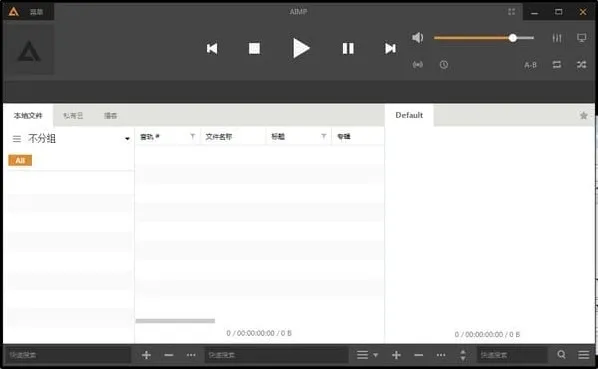Start playback with the Play button
Viewport: 598px width, 369px height.
pos(301,48)
